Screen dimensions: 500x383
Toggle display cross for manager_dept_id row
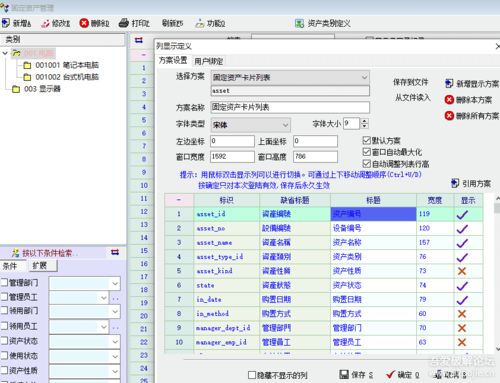[462, 328]
